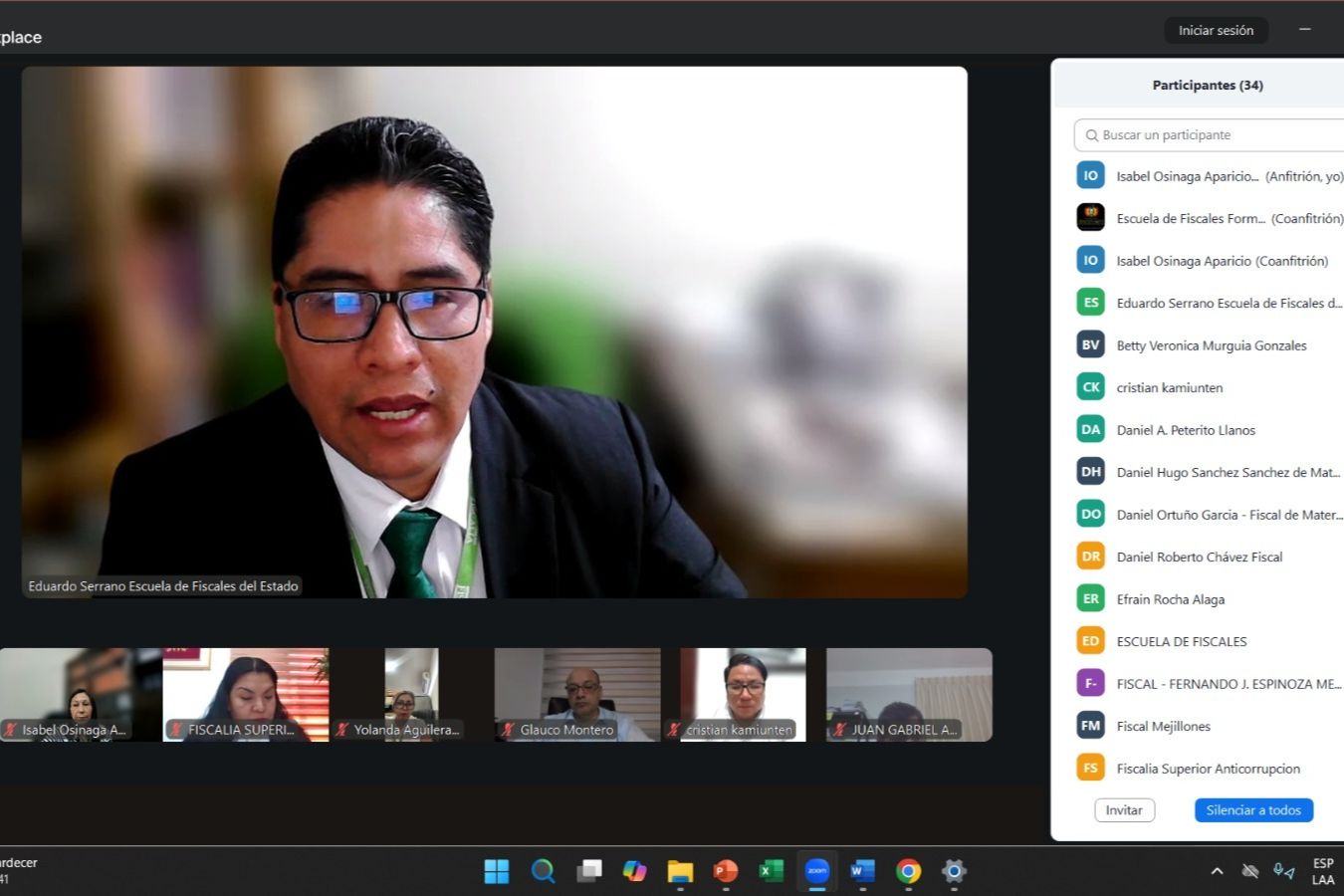Image resolution: width=1344 pixels, height=896 pixels.
Task: Click muted mic icon on Glauco Montero's video
Action: click(508, 730)
